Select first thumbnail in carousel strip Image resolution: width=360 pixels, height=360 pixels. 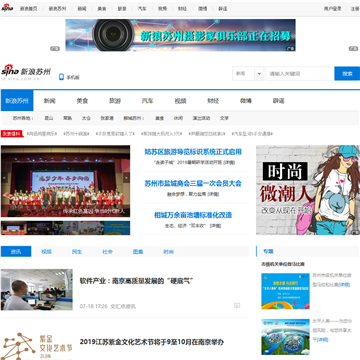click(x=14, y=228)
